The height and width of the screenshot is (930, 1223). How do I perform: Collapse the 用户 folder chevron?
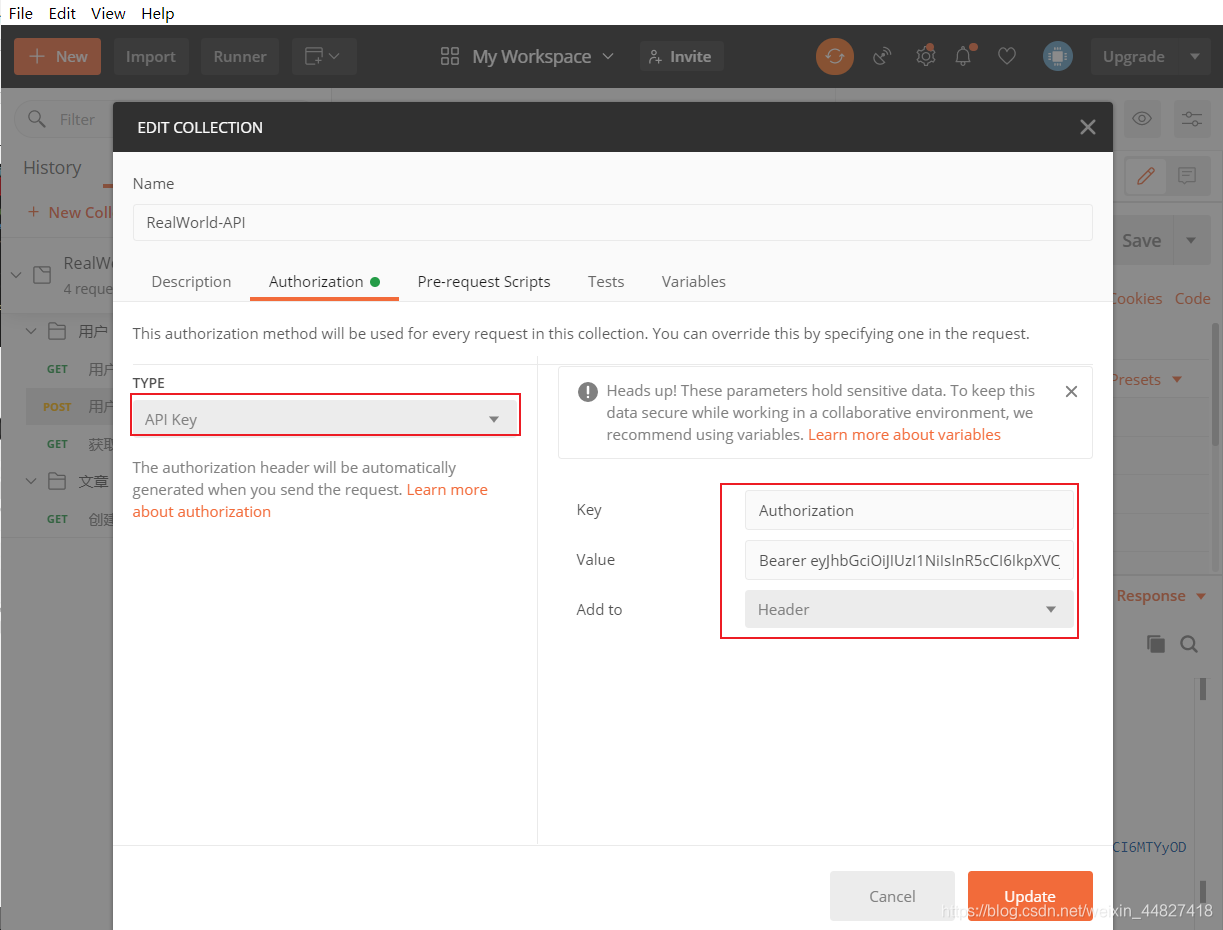31,331
